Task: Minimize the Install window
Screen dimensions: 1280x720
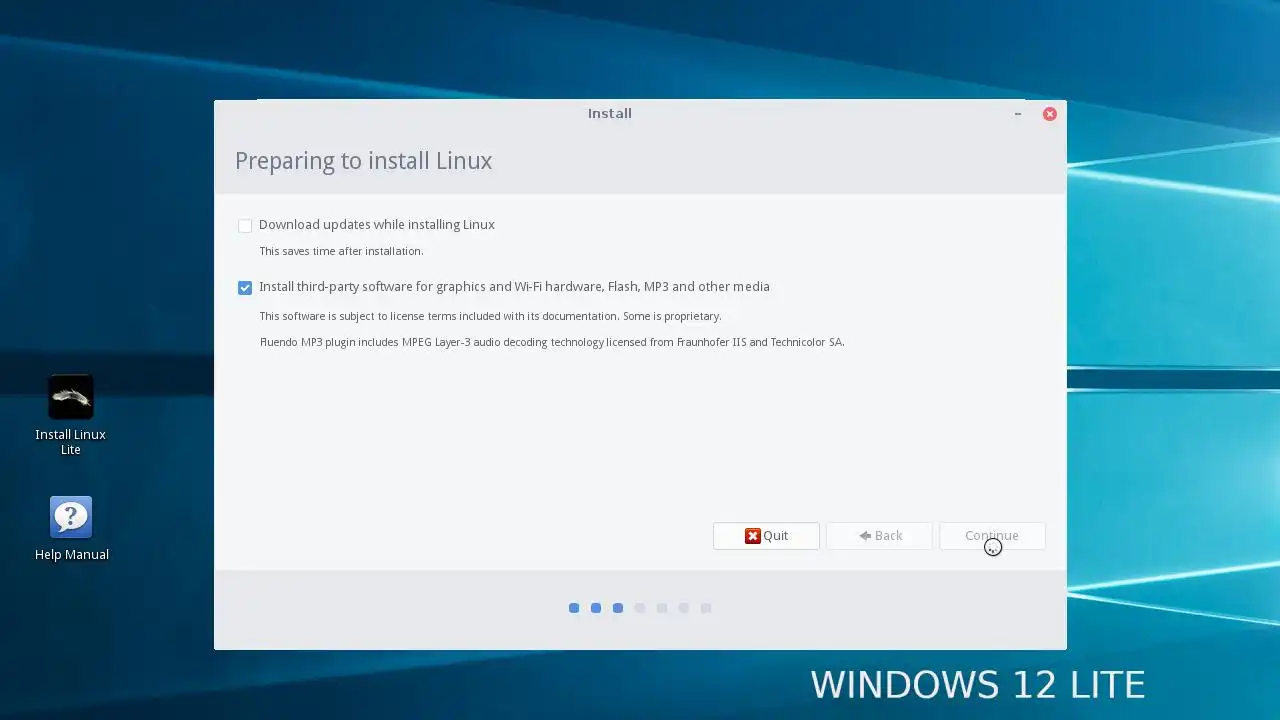Action: (1018, 114)
